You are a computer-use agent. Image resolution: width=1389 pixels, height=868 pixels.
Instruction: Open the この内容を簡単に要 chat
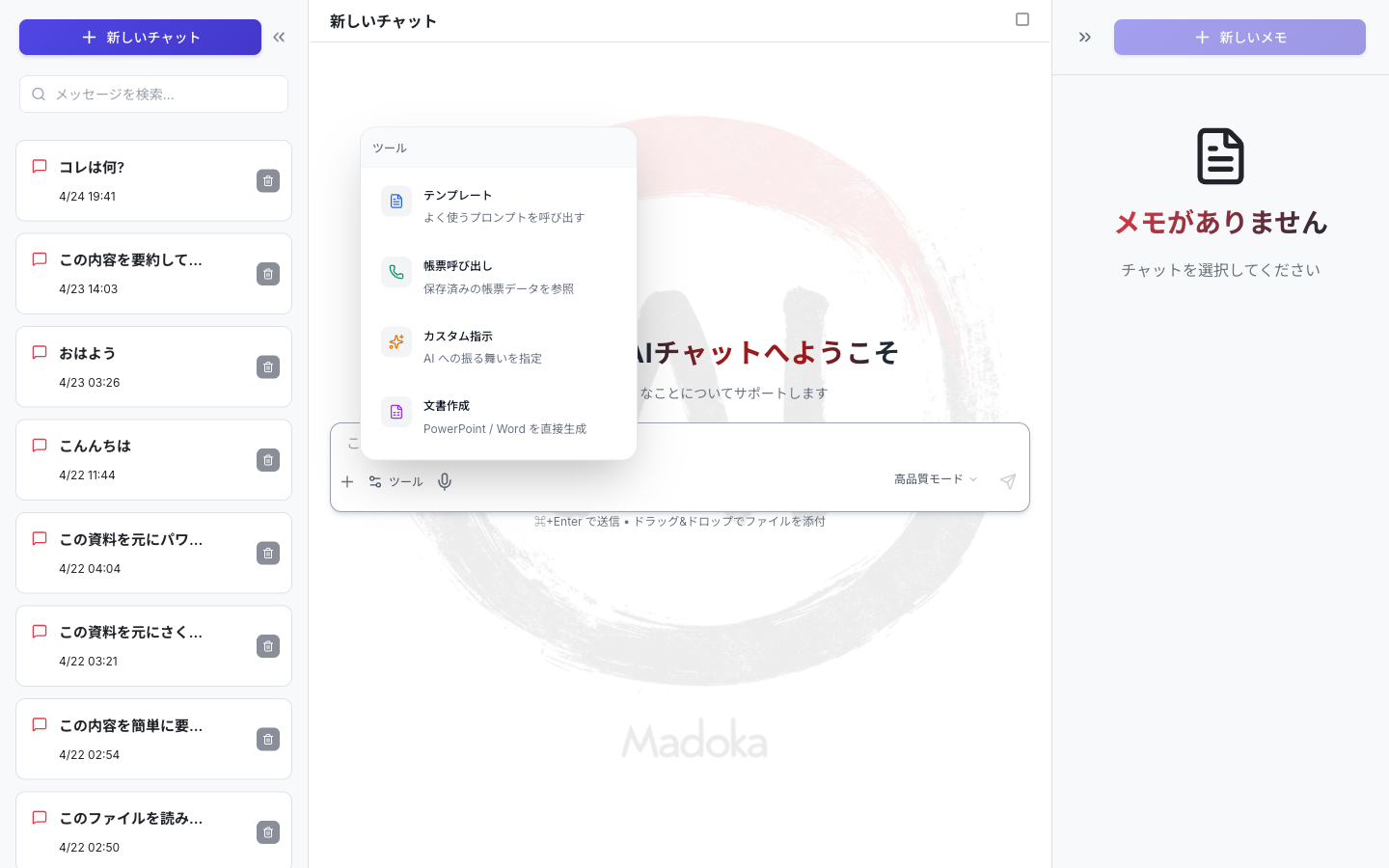tap(153, 739)
